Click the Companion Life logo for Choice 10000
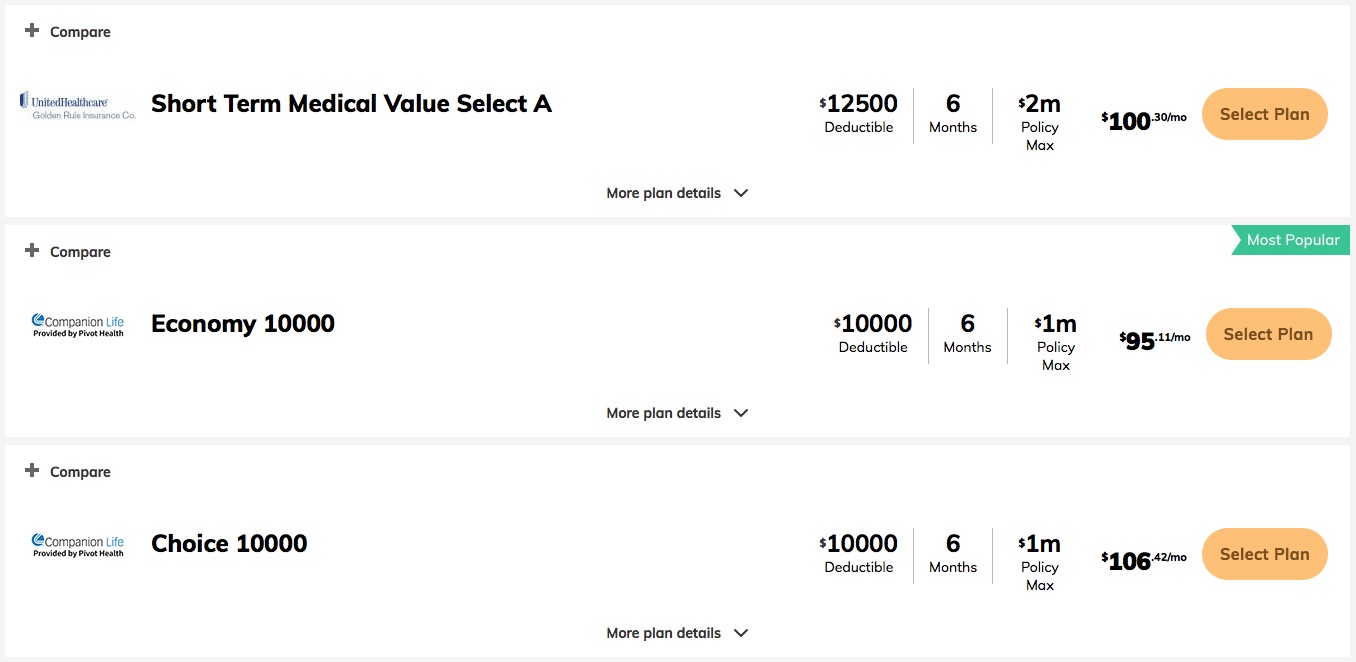 [78, 545]
